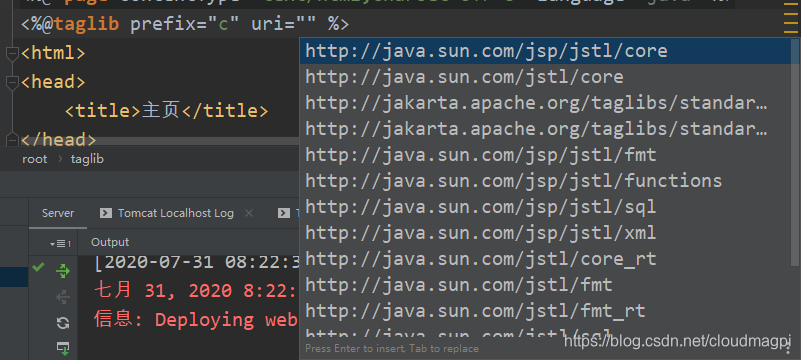Screen dimensions: 801x360
Task: Click the 信息: Deploying web log line
Action: point(196,320)
